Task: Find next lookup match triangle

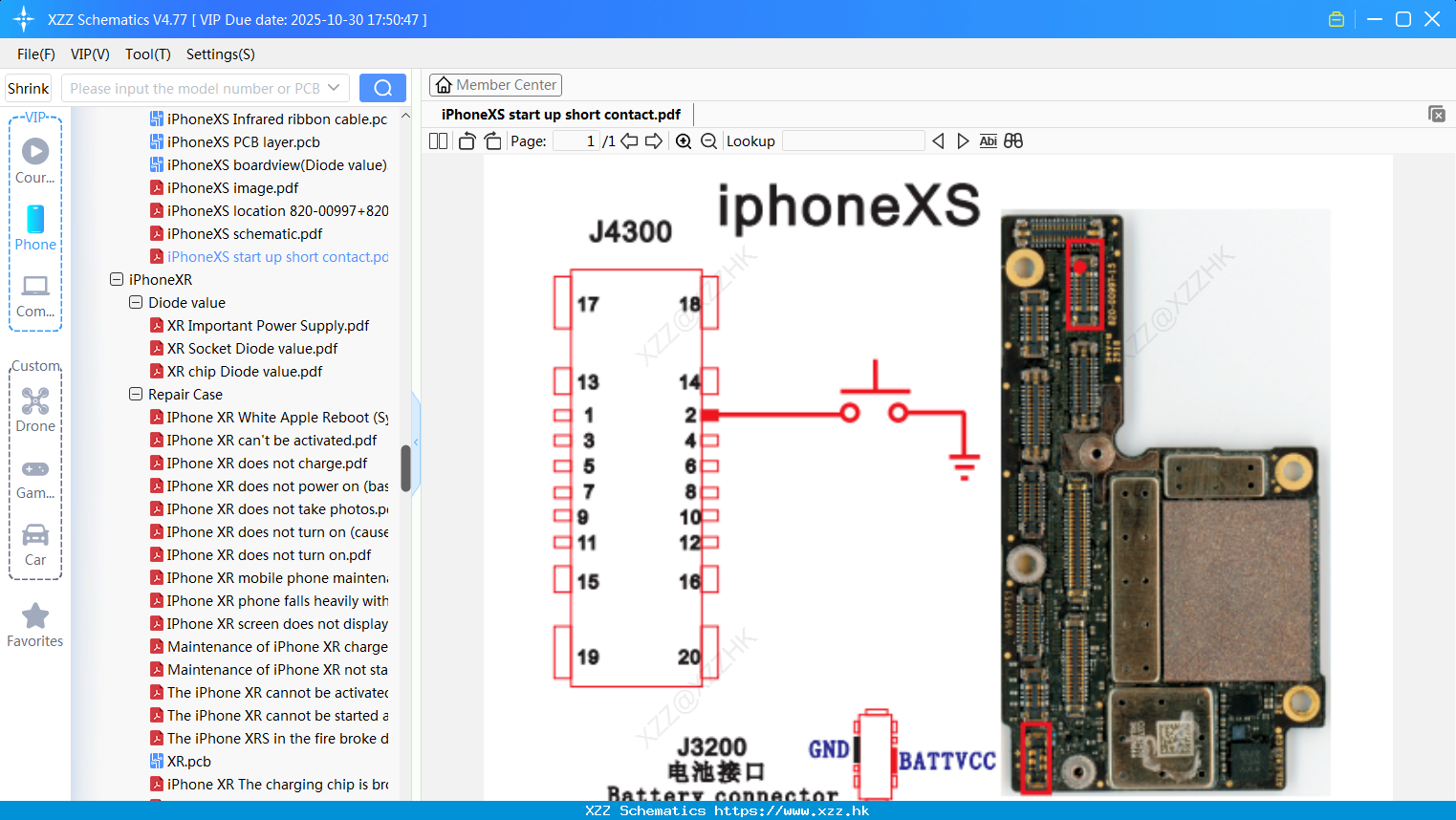Action: (963, 141)
